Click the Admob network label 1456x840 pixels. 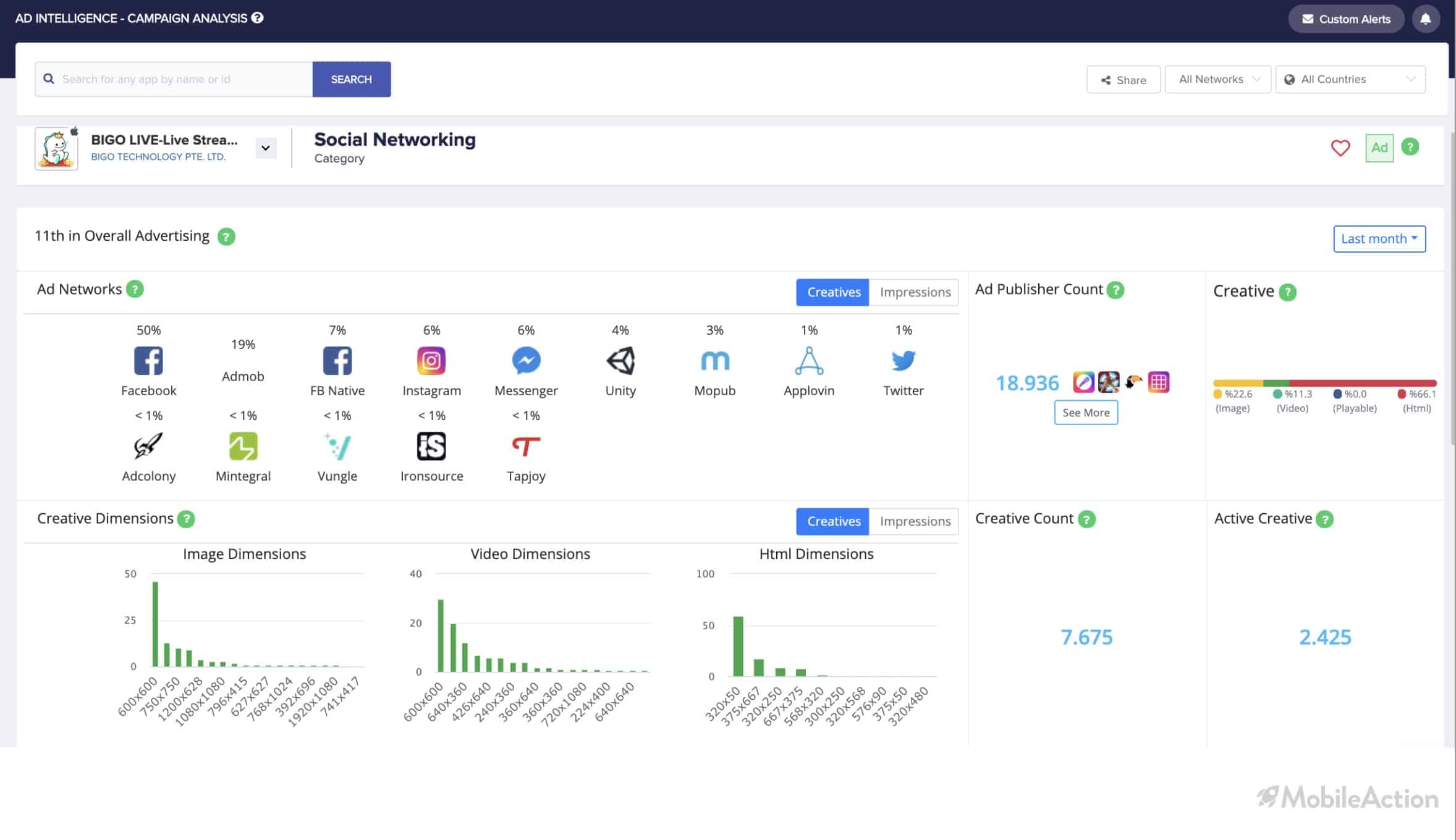pyautogui.click(x=243, y=376)
